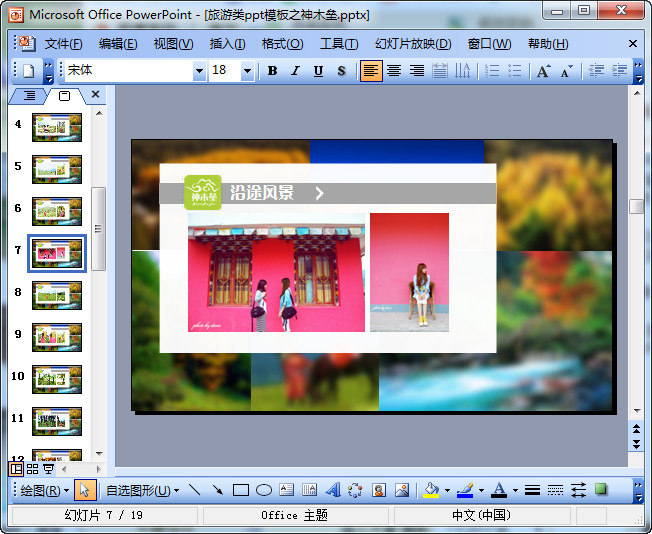This screenshot has width=652, height=534.
Task: Expand formatting toolbar options at right
Action: 638,72
